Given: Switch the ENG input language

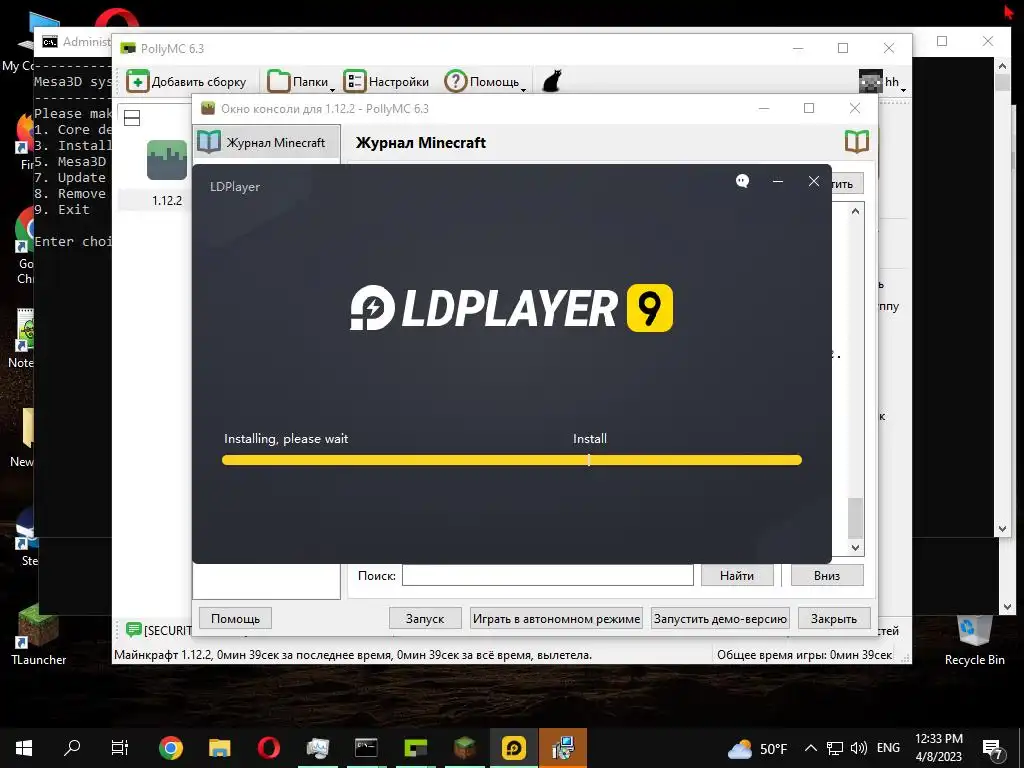Looking at the screenshot, I should point(888,748).
